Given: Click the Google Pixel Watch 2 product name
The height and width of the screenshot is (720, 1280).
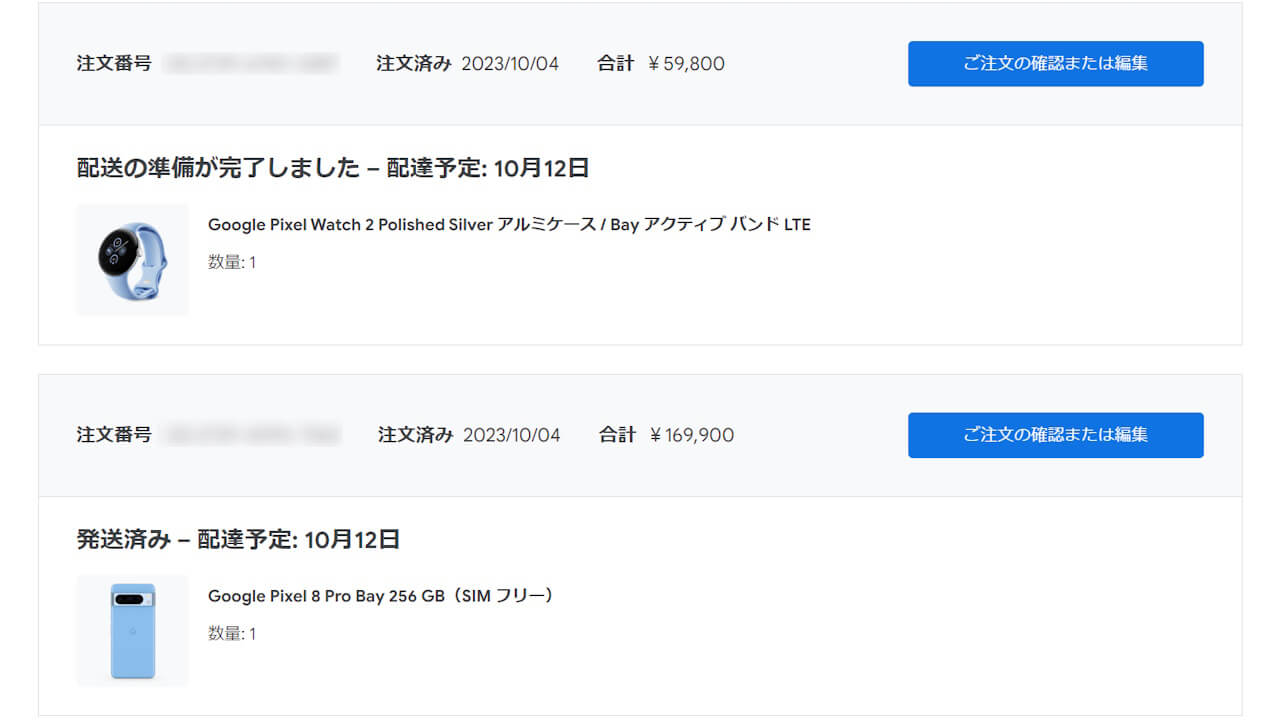Looking at the screenshot, I should coord(509,225).
